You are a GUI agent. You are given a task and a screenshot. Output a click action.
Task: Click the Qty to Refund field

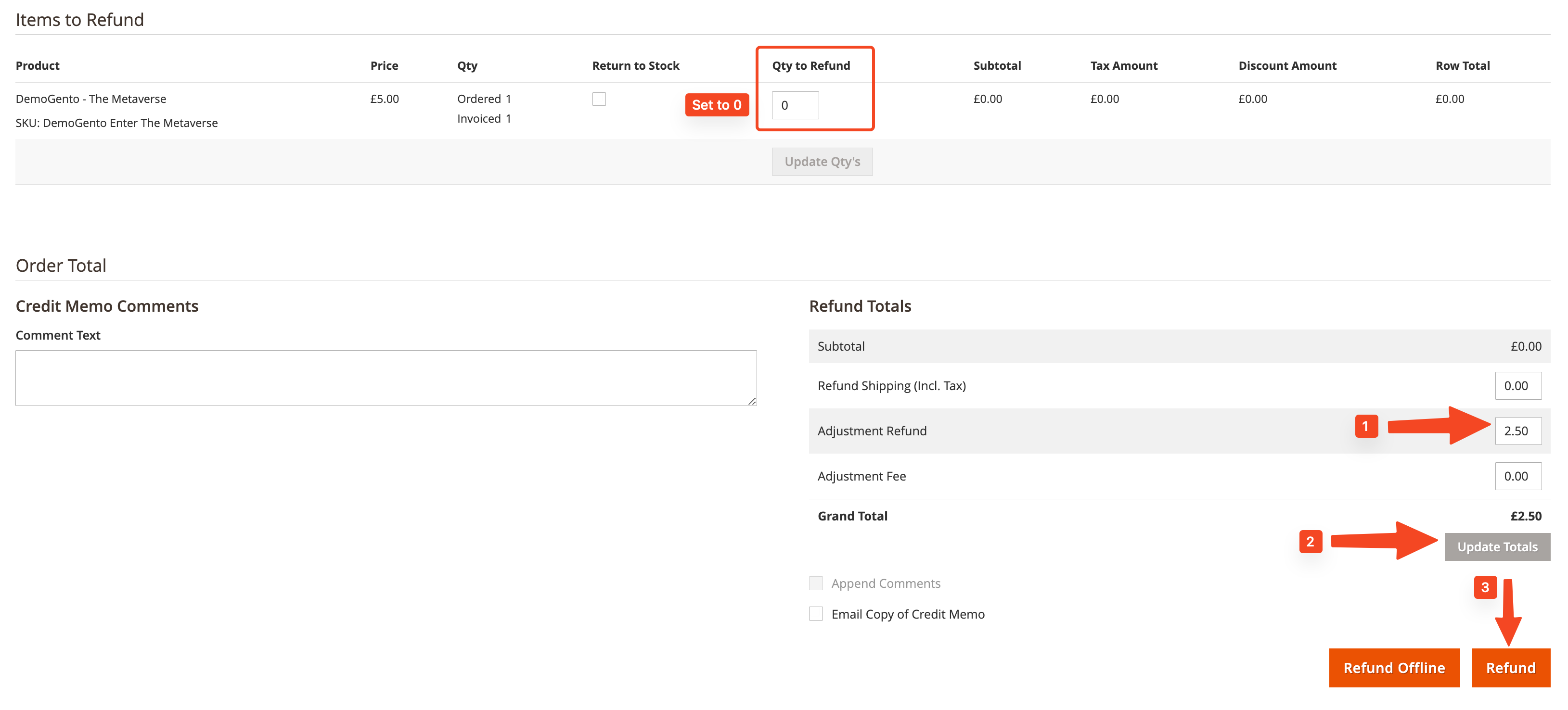[x=795, y=105]
